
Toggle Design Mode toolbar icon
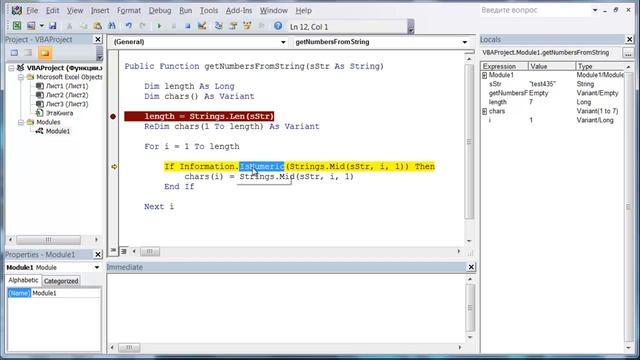pyautogui.click(x=202, y=26)
